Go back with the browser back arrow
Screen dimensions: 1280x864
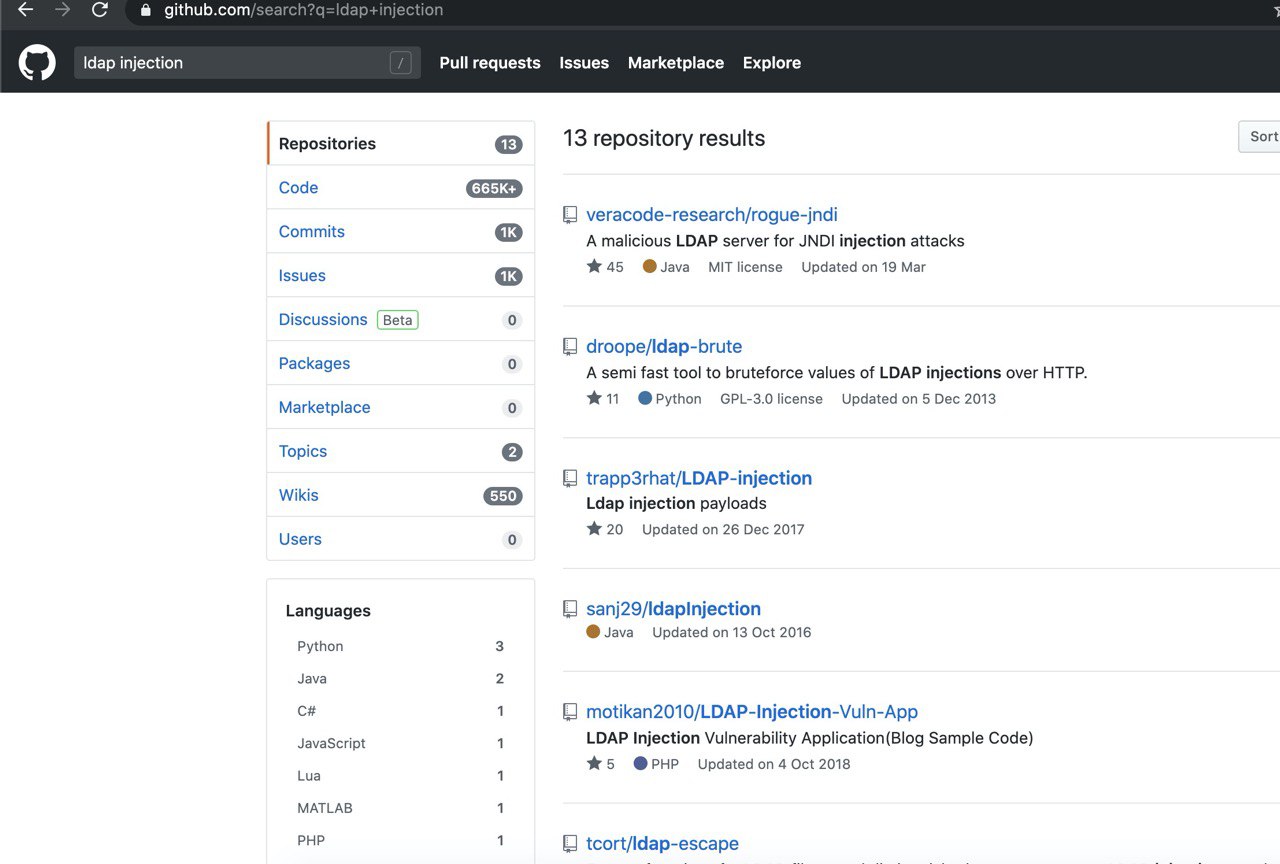click(x=26, y=10)
